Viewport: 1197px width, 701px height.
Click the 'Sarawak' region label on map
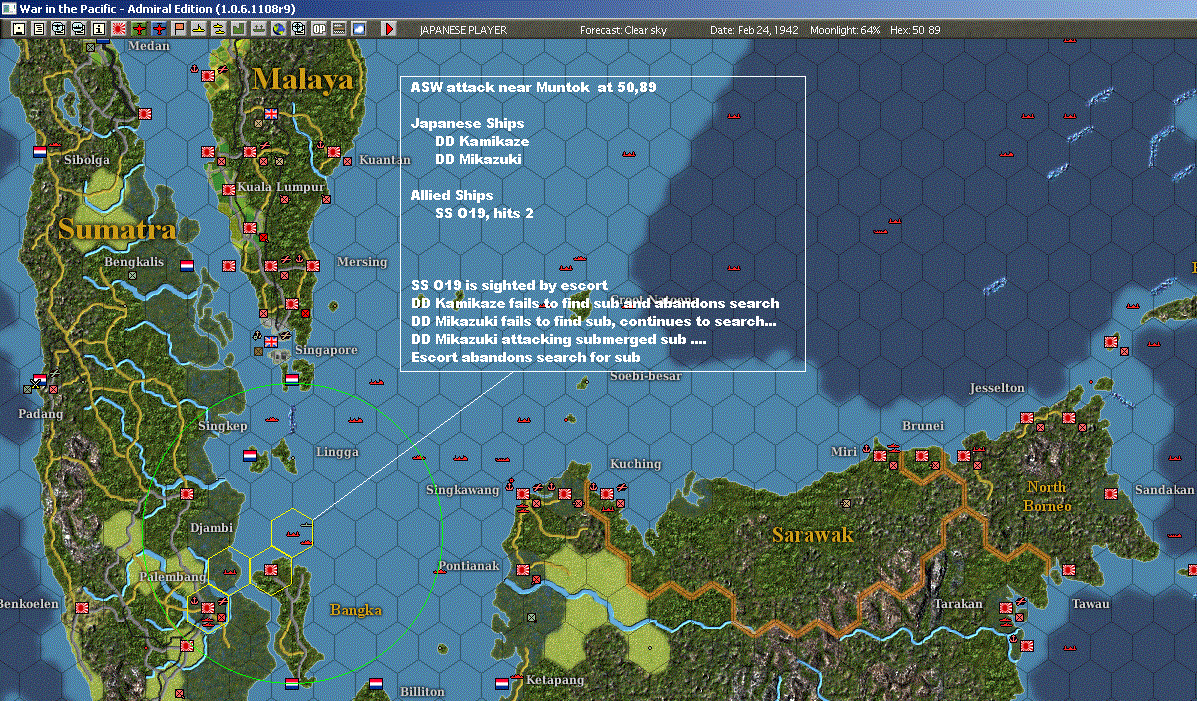click(x=813, y=535)
